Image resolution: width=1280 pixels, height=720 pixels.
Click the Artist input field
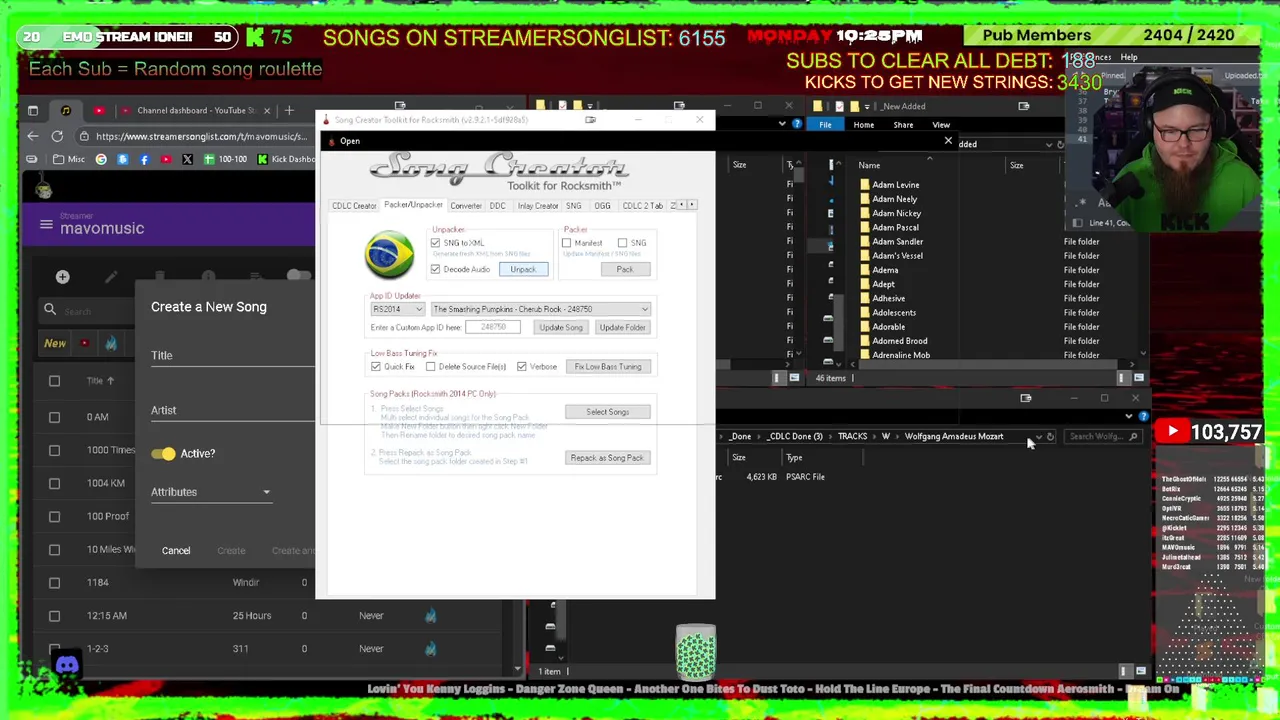click(x=232, y=411)
